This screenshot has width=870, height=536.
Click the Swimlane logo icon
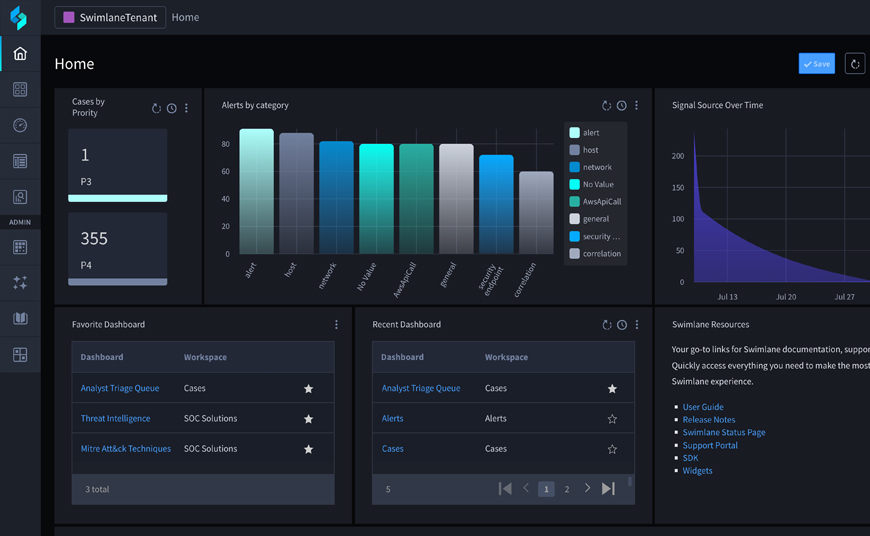click(x=18, y=17)
